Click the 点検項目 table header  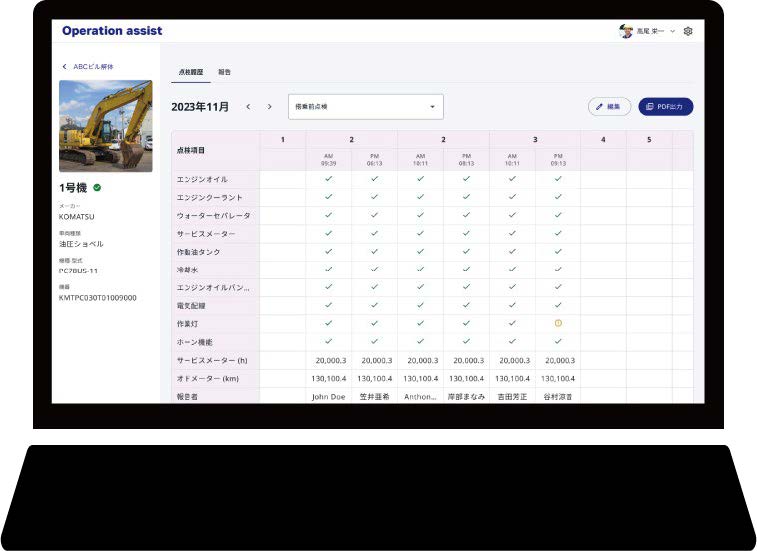coord(191,150)
